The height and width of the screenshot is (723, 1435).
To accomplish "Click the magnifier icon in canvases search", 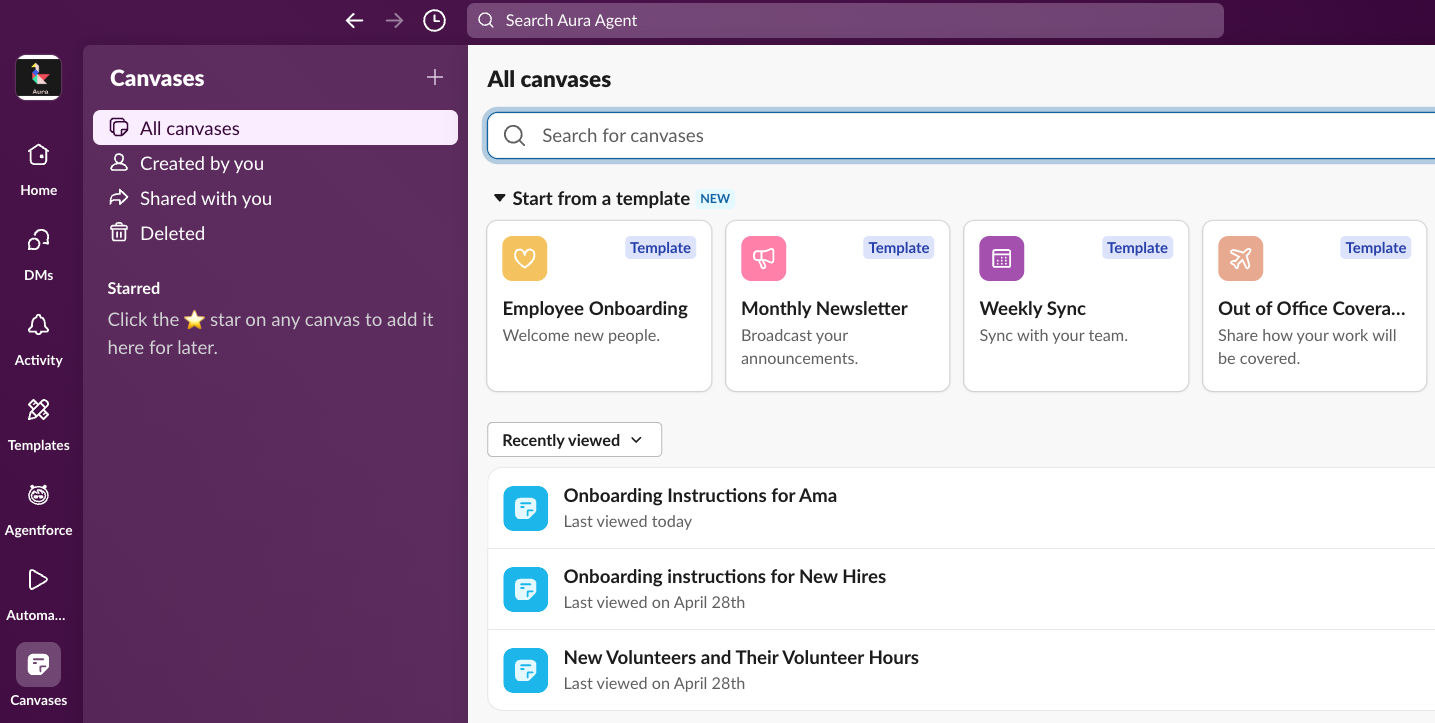I will [x=515, y=135].
